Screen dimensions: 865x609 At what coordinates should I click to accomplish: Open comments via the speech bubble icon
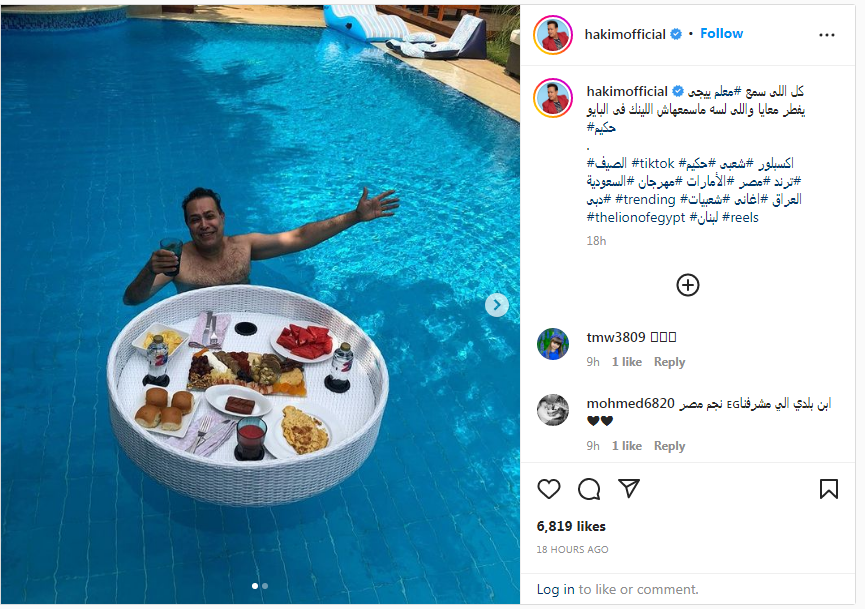[589, 489]
